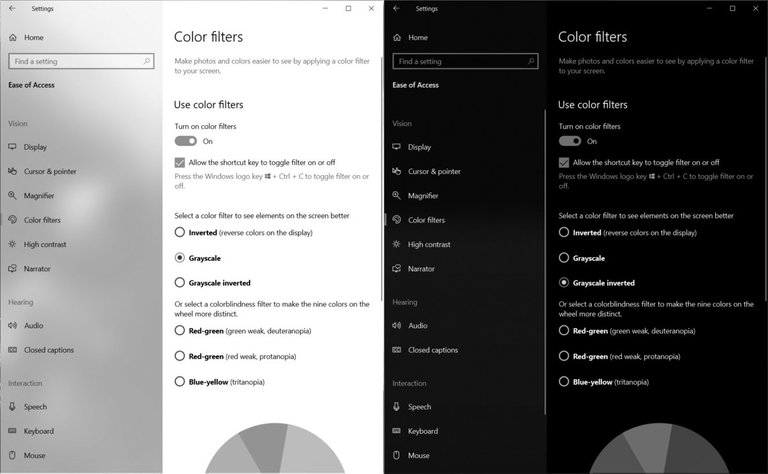Click Speech microphone icon in light window
The width and height of the screenshot is (768, 474).
pos(12,406)
